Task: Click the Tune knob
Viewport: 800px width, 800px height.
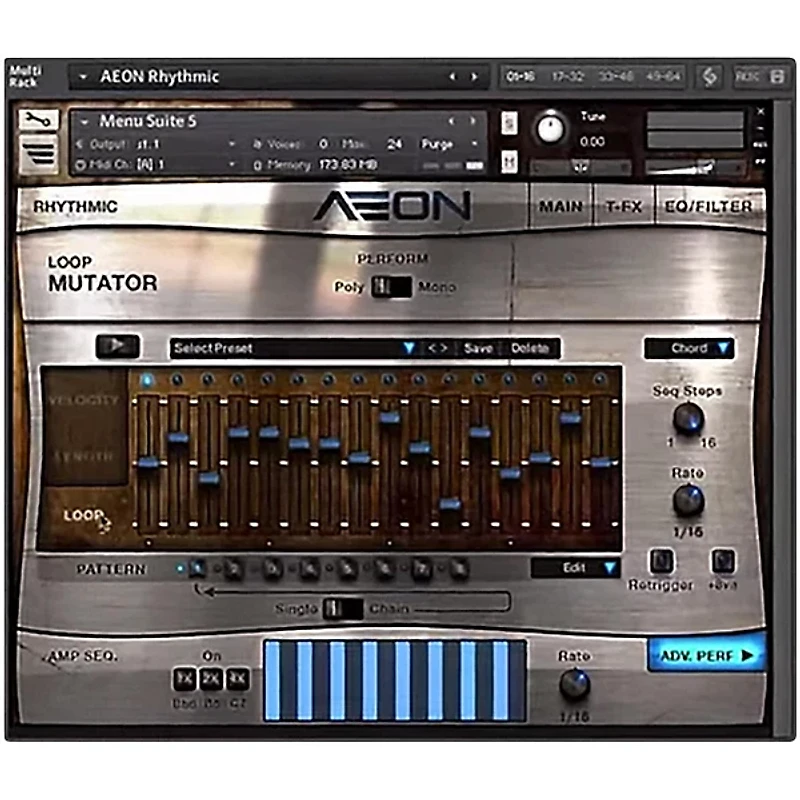Action: pyautogui.click(x=550, y=129)
